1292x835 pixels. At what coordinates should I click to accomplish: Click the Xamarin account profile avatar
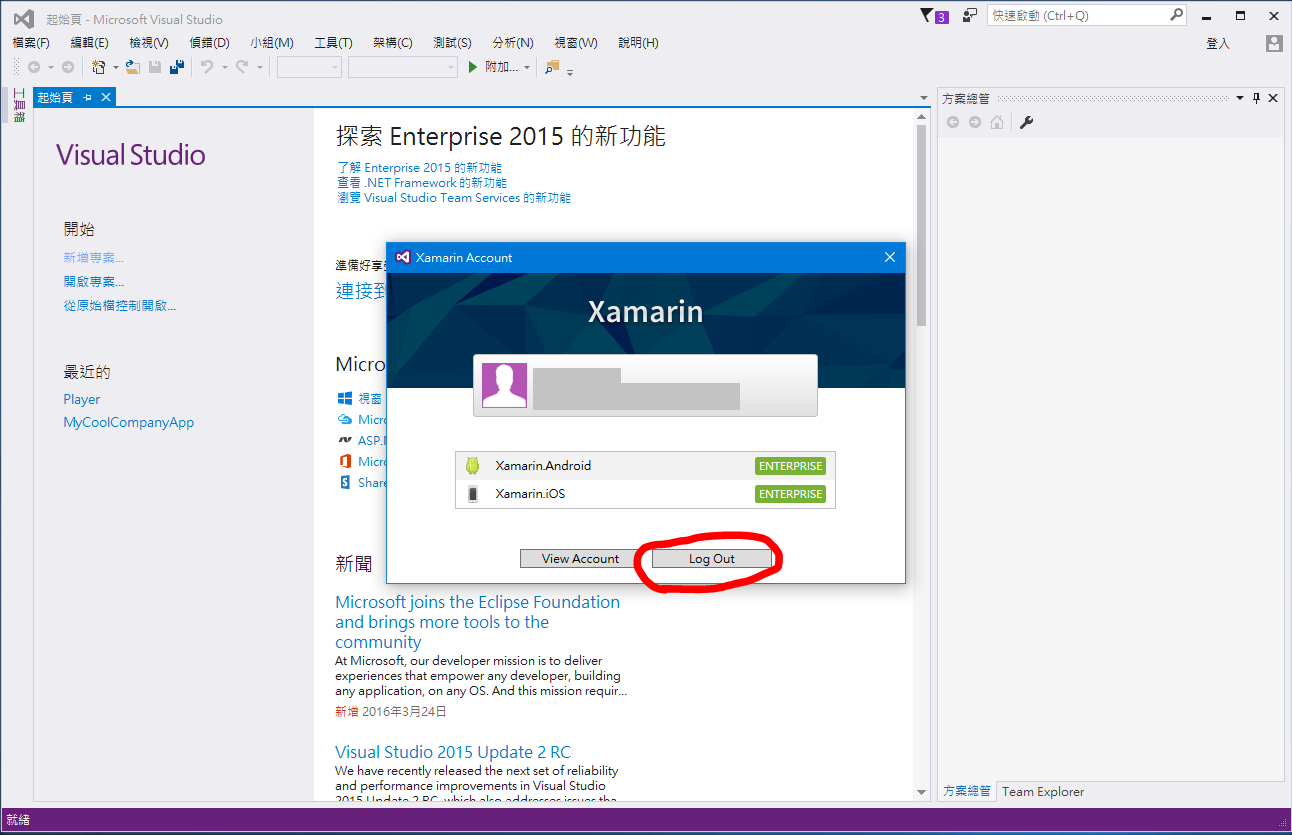[x=504, y=385]
